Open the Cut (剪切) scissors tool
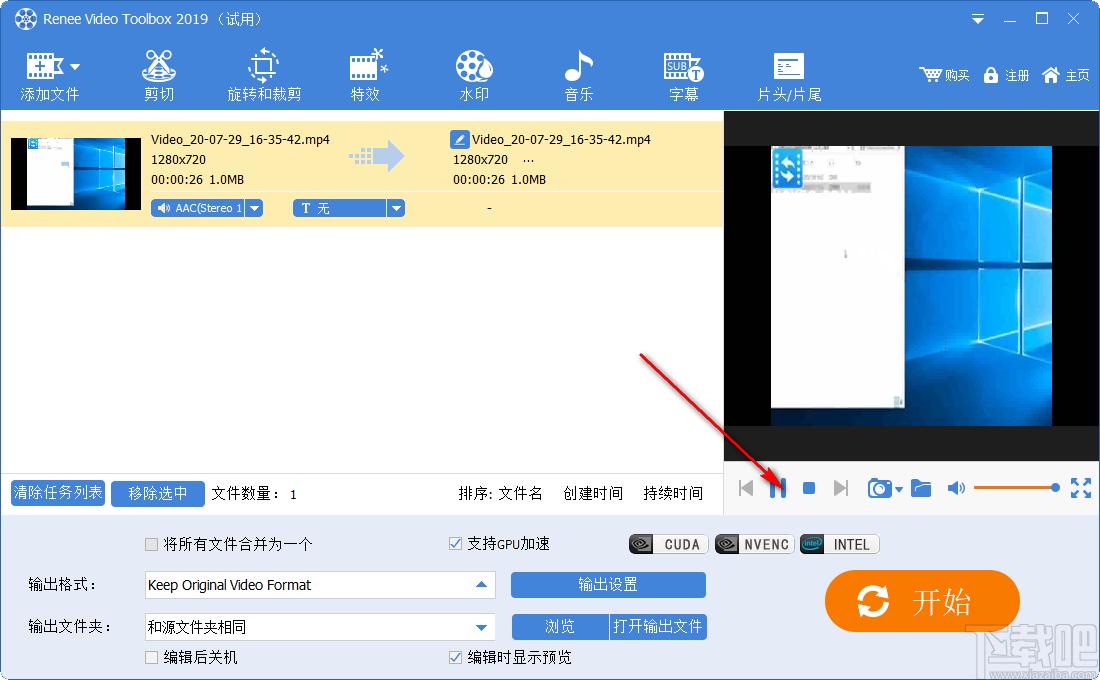This screenshot has height=680, width=1100. tap(159, 76)
